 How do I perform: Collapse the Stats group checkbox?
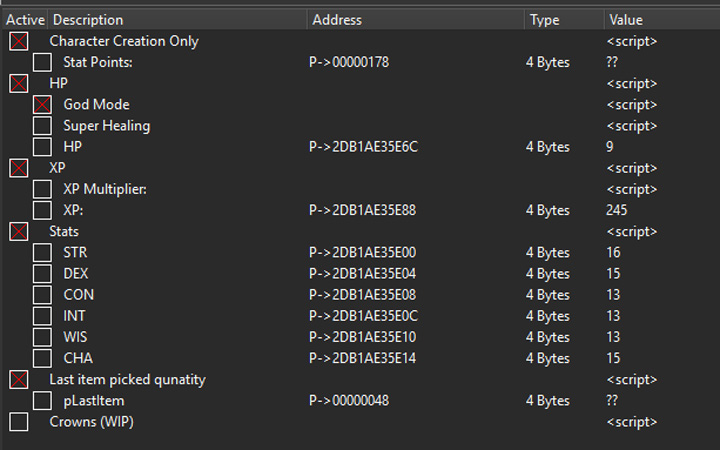tap(19, 232)
